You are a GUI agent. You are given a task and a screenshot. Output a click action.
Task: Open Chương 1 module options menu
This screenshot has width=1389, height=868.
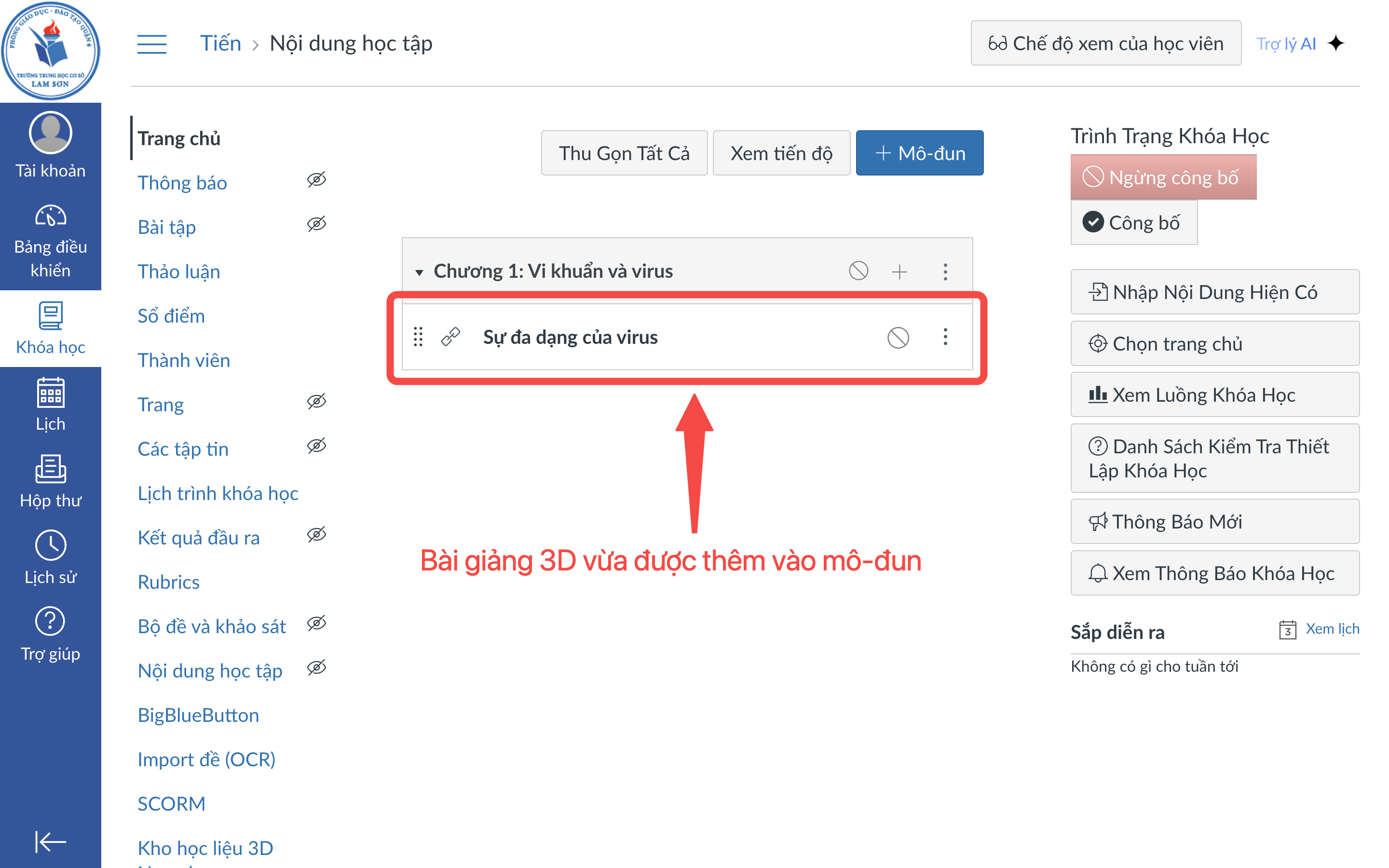pos(945,271)
